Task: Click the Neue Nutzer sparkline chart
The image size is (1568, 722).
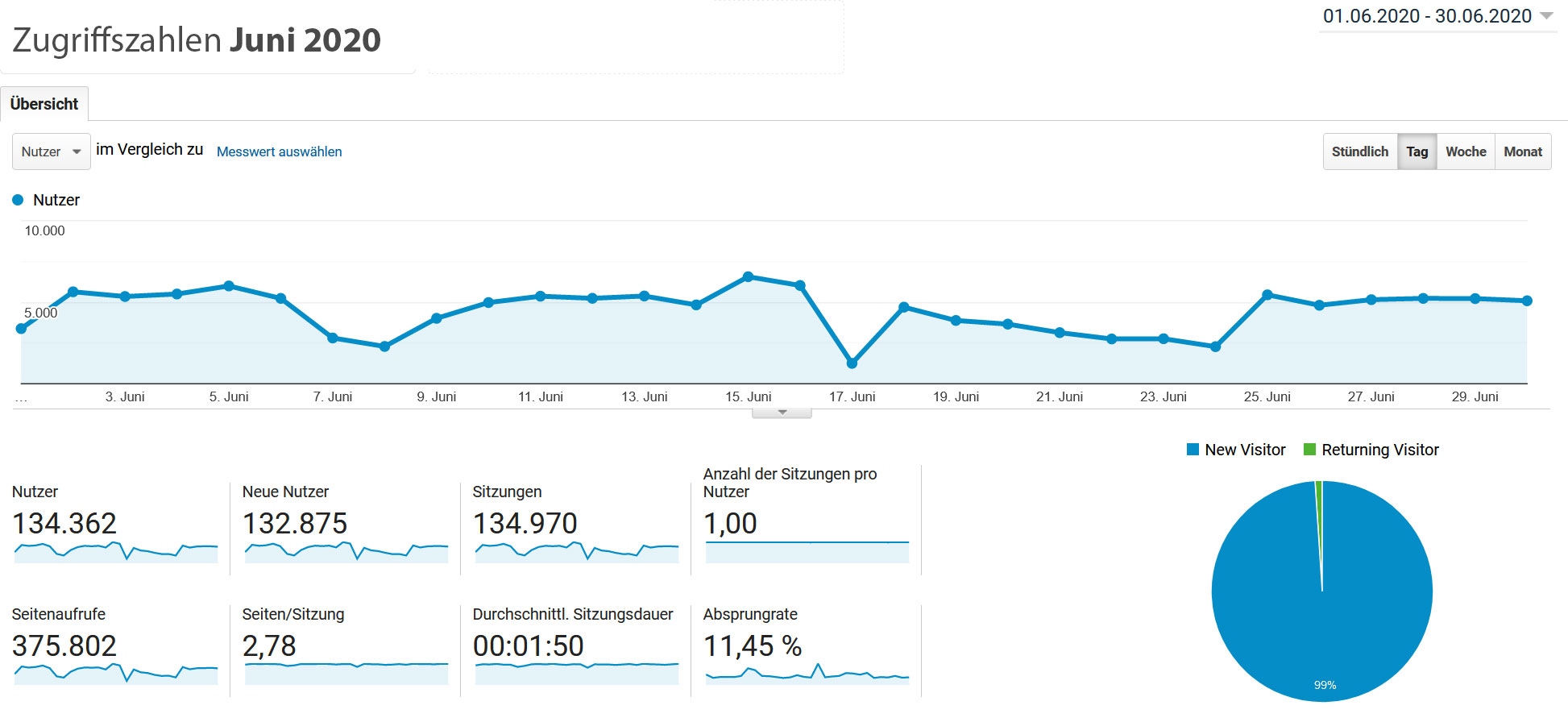Action: [x=346, y=552]
